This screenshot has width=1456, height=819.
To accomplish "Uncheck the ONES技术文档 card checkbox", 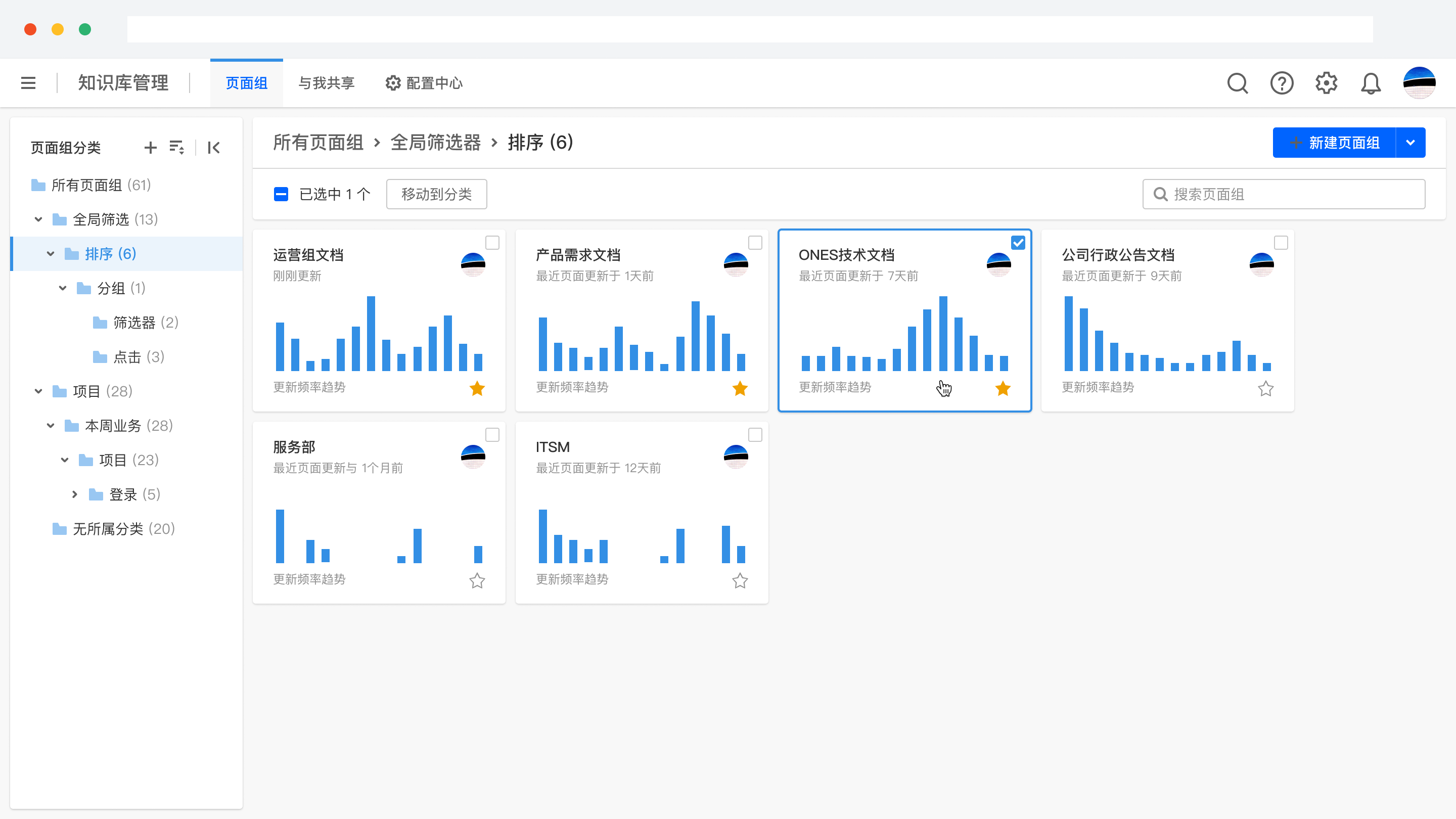I will coord(1018,243).
